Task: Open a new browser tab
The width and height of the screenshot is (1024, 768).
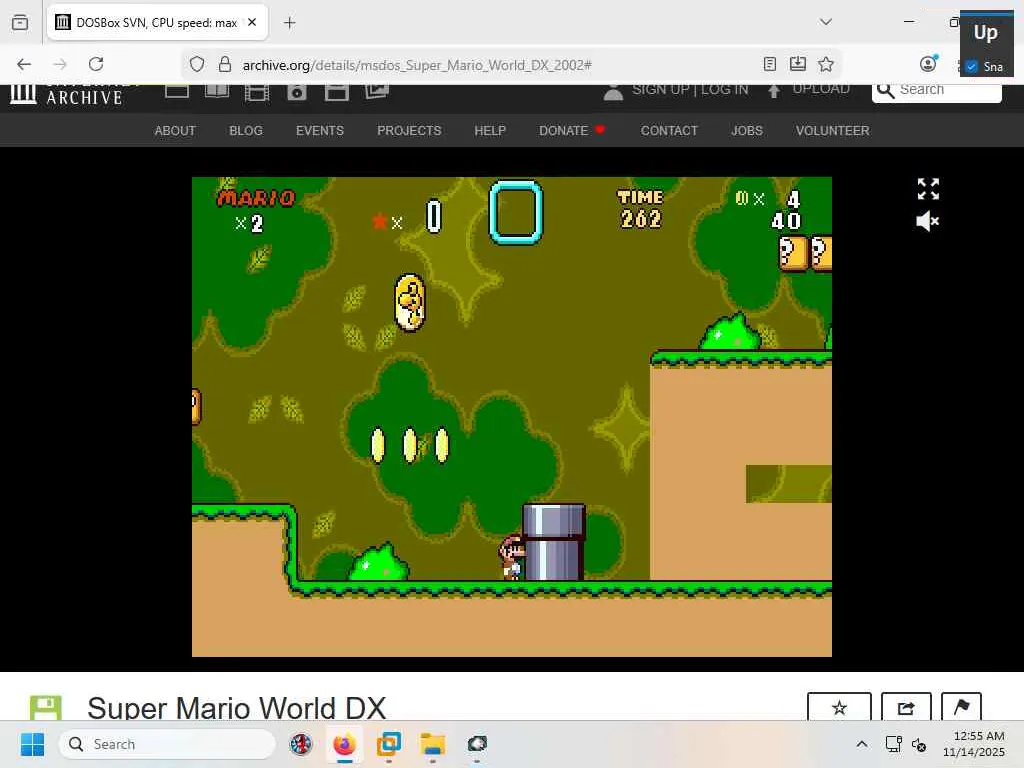Action: [x=290, y=23]
